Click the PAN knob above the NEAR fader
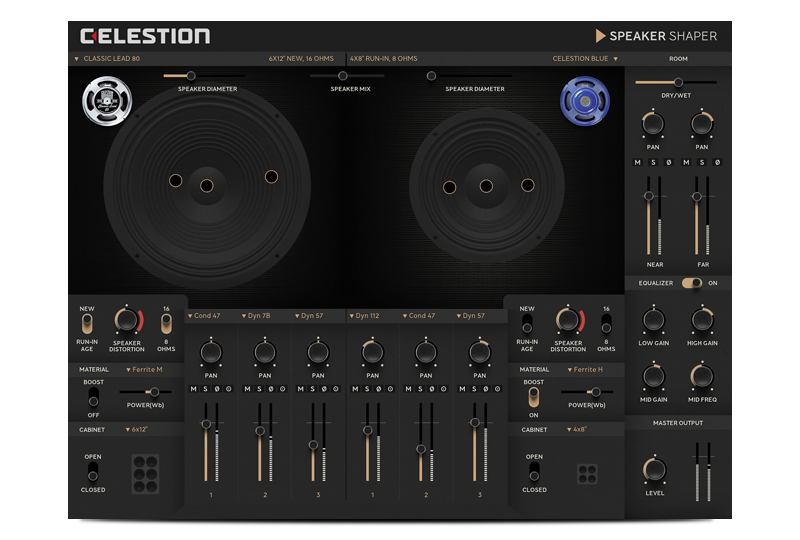The image size is (800, 540). 653,124
